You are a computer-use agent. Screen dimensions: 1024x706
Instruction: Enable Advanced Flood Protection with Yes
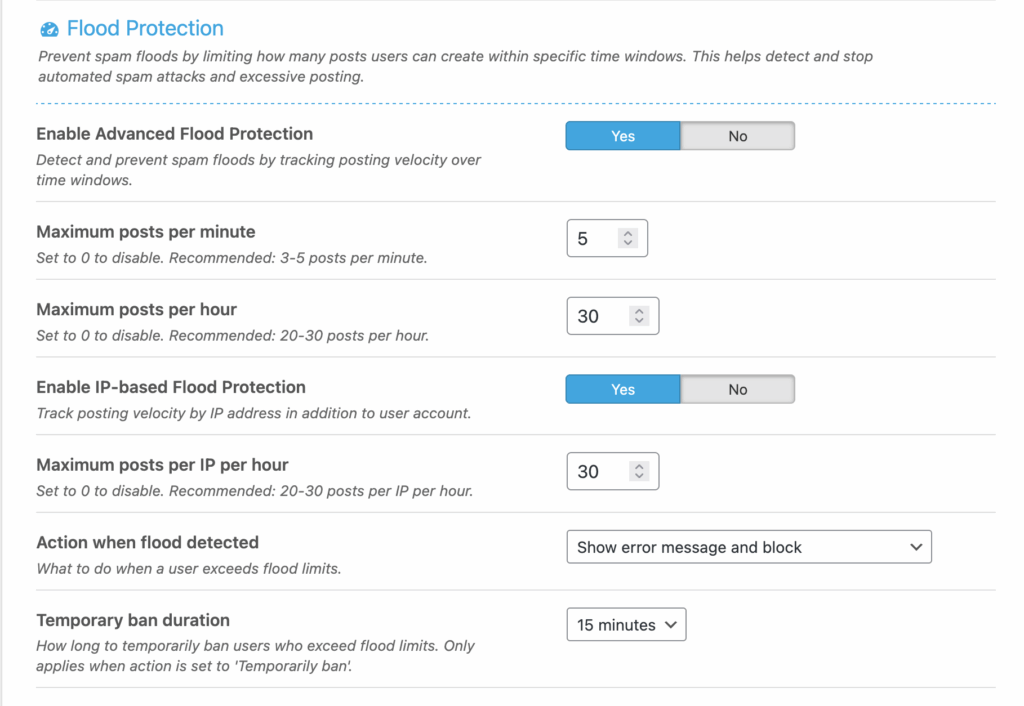click(623, 136)
